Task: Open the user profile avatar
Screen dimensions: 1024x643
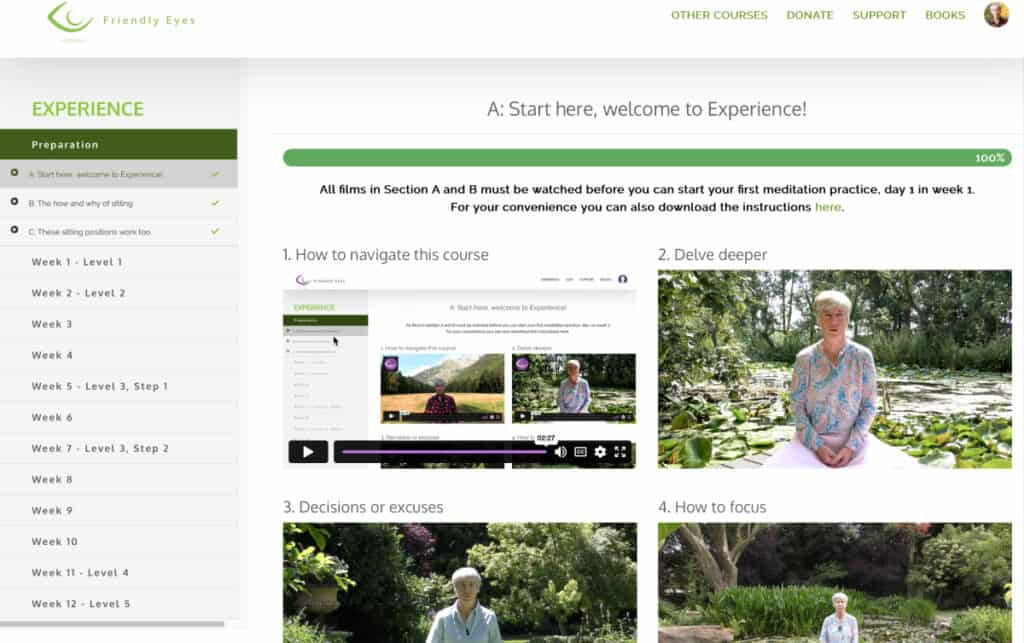Action: point(996,14)
